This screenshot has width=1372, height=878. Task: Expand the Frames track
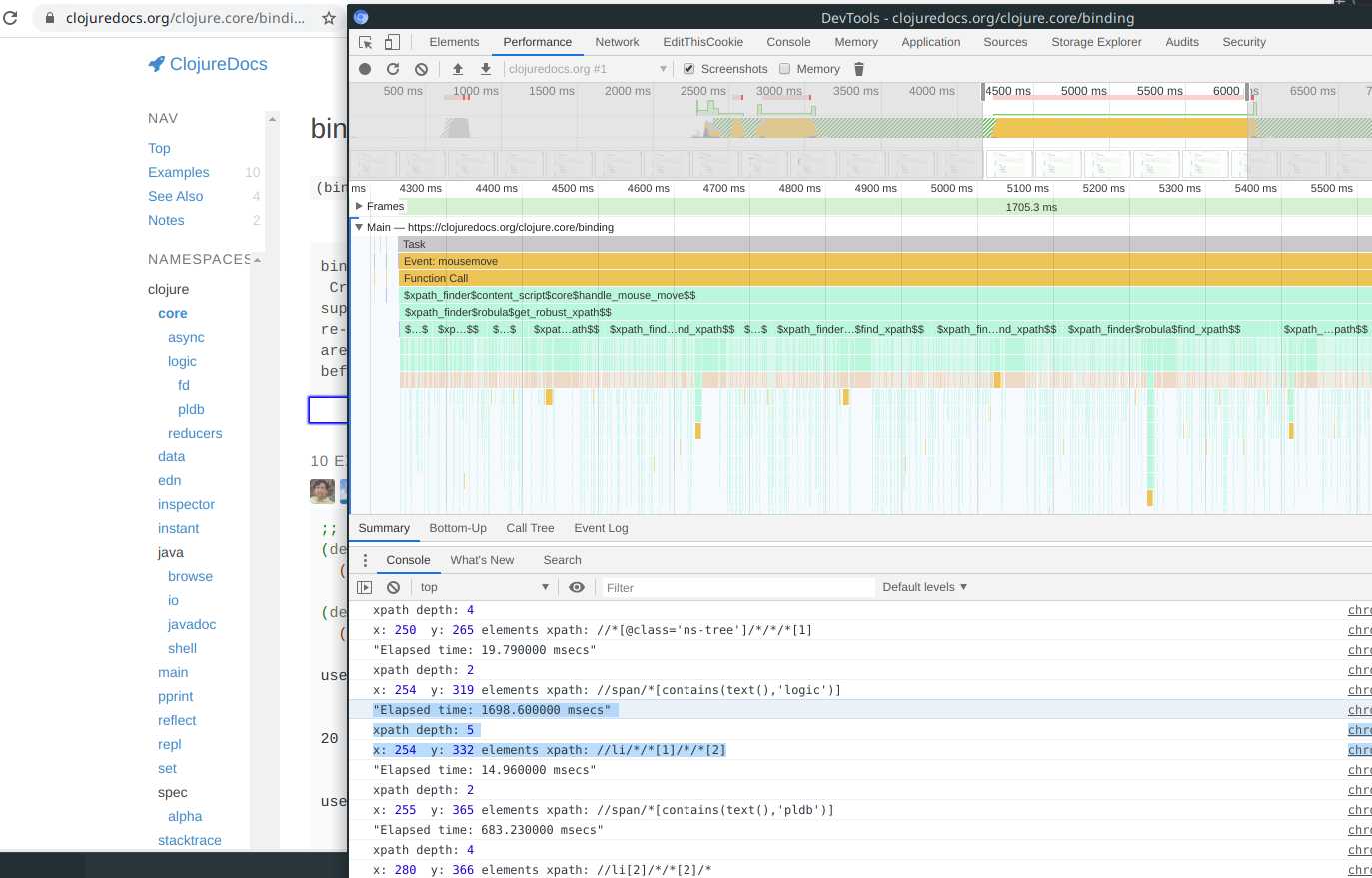pyautogui.click(x=359, y=206)
